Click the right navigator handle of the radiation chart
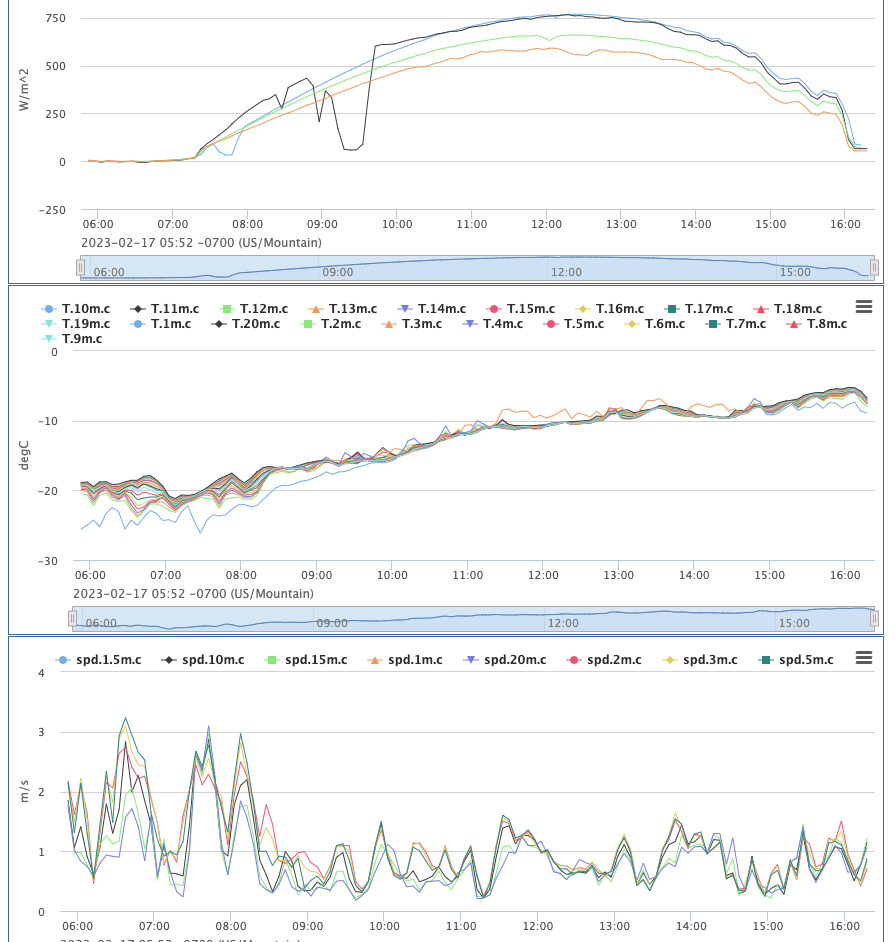 coord(874,267)
